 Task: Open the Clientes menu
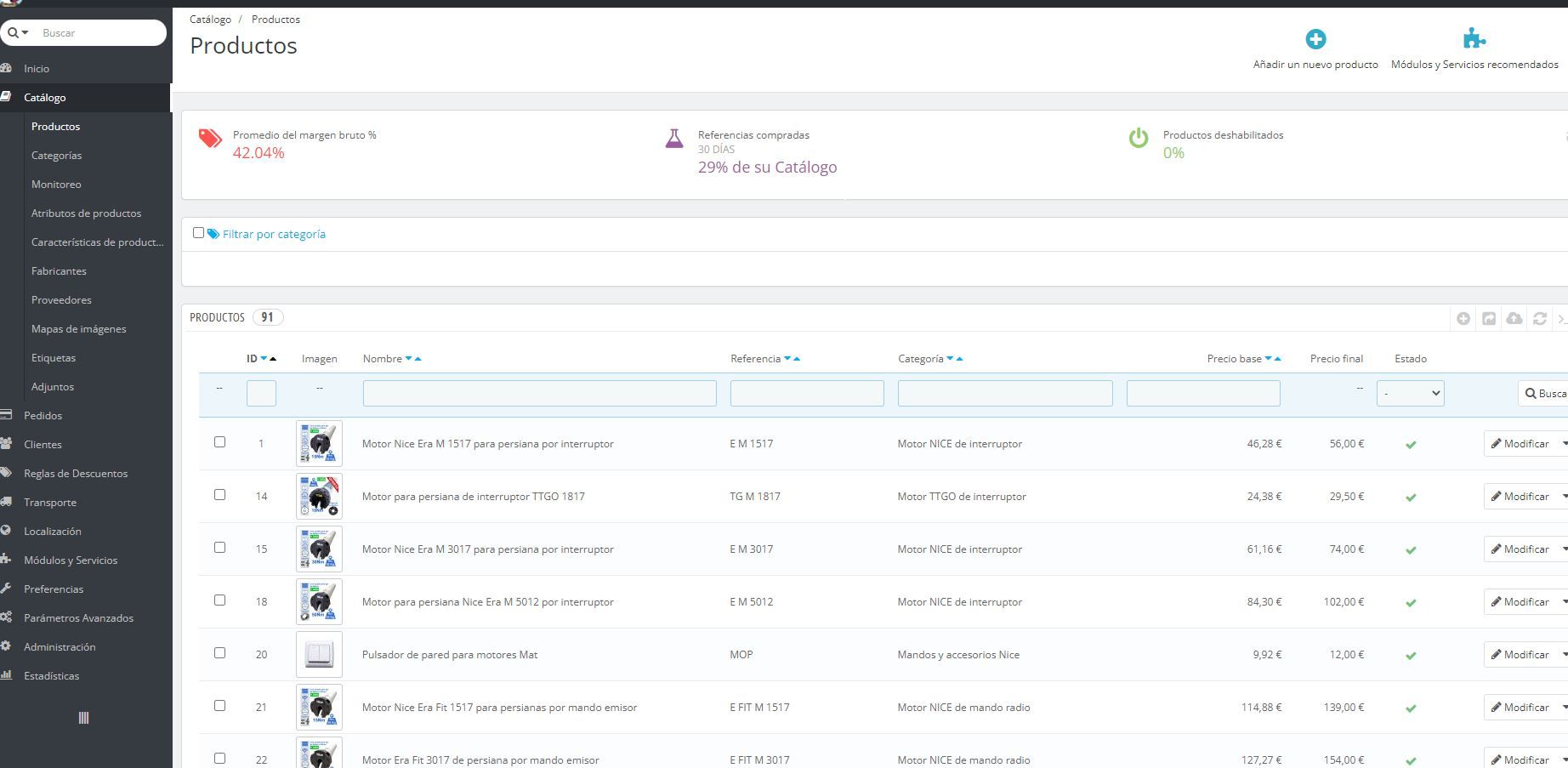pos(43,445)
